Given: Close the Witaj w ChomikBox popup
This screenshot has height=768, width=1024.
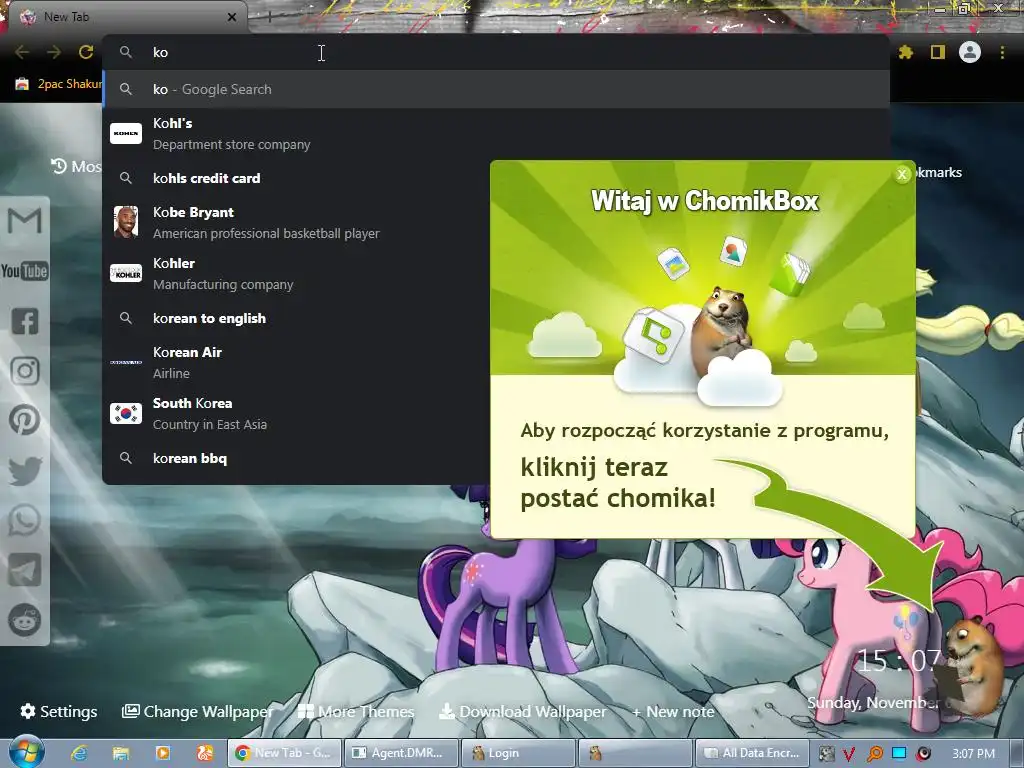Looking at the screenshot, I should (x=902, y=174).
